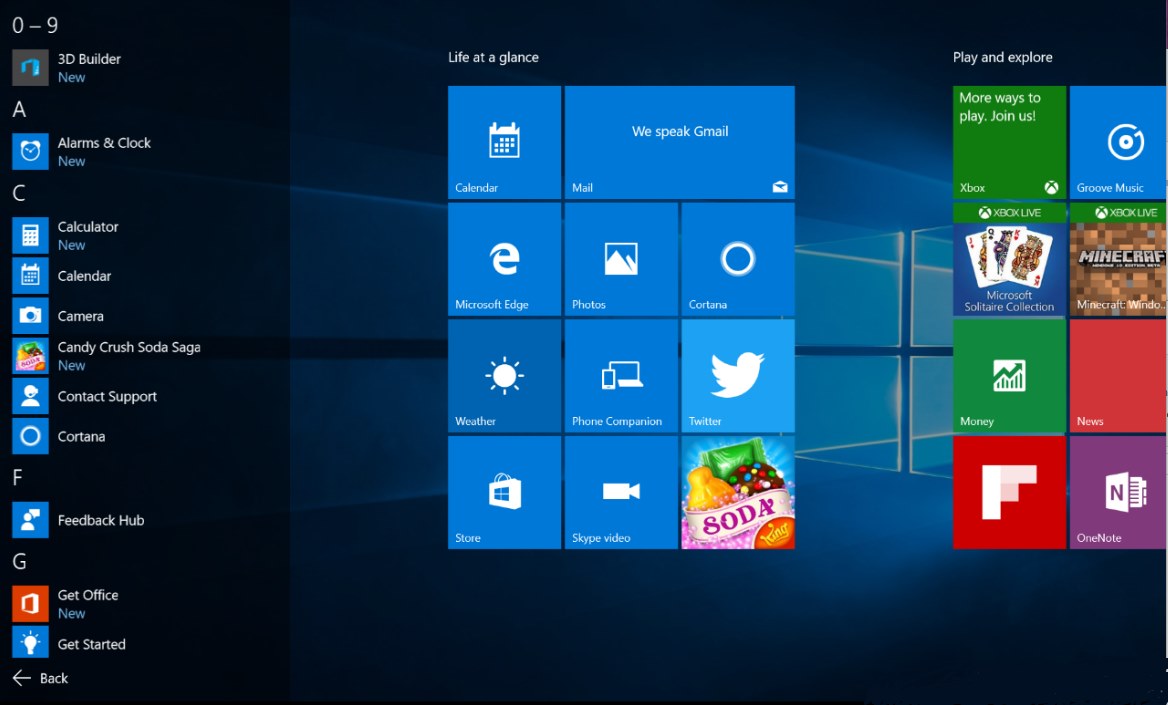Image resolution: width=1168 pixels, height=705 pixels.
Task: Select the letter A group header
Action: (19, 110)
